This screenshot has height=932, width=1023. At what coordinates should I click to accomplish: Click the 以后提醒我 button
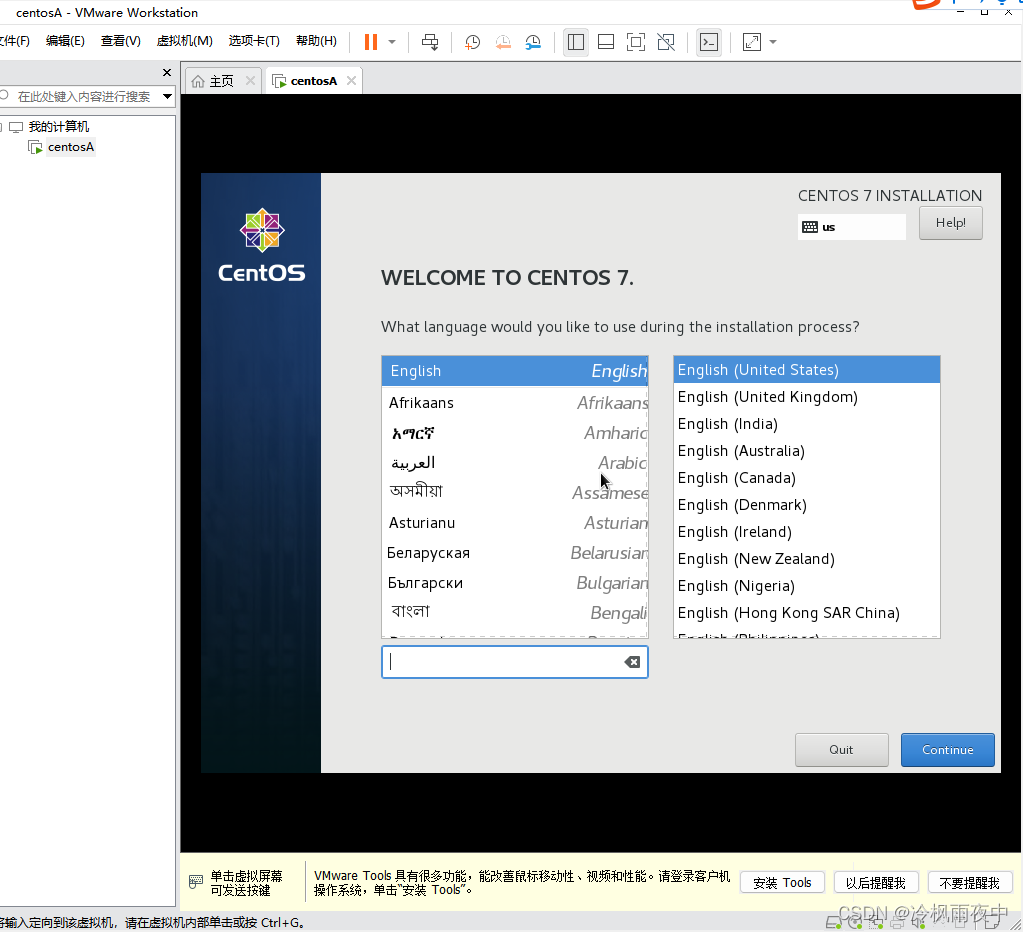876,883
